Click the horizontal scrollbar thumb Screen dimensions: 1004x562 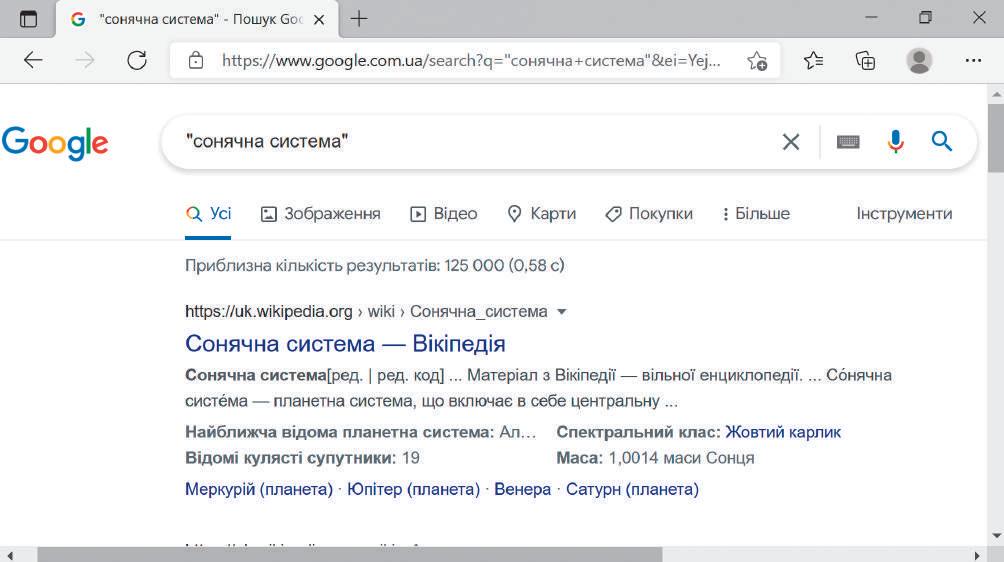coord(350,554)
